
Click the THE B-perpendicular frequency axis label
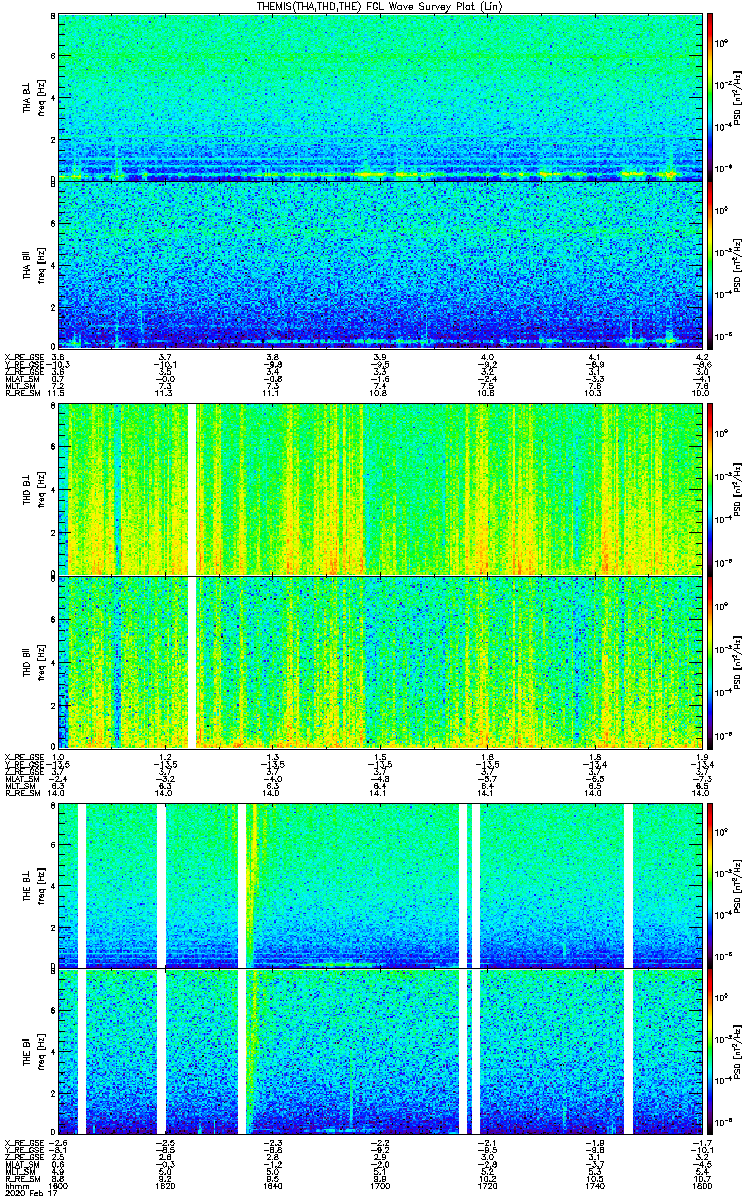point(29,883)
